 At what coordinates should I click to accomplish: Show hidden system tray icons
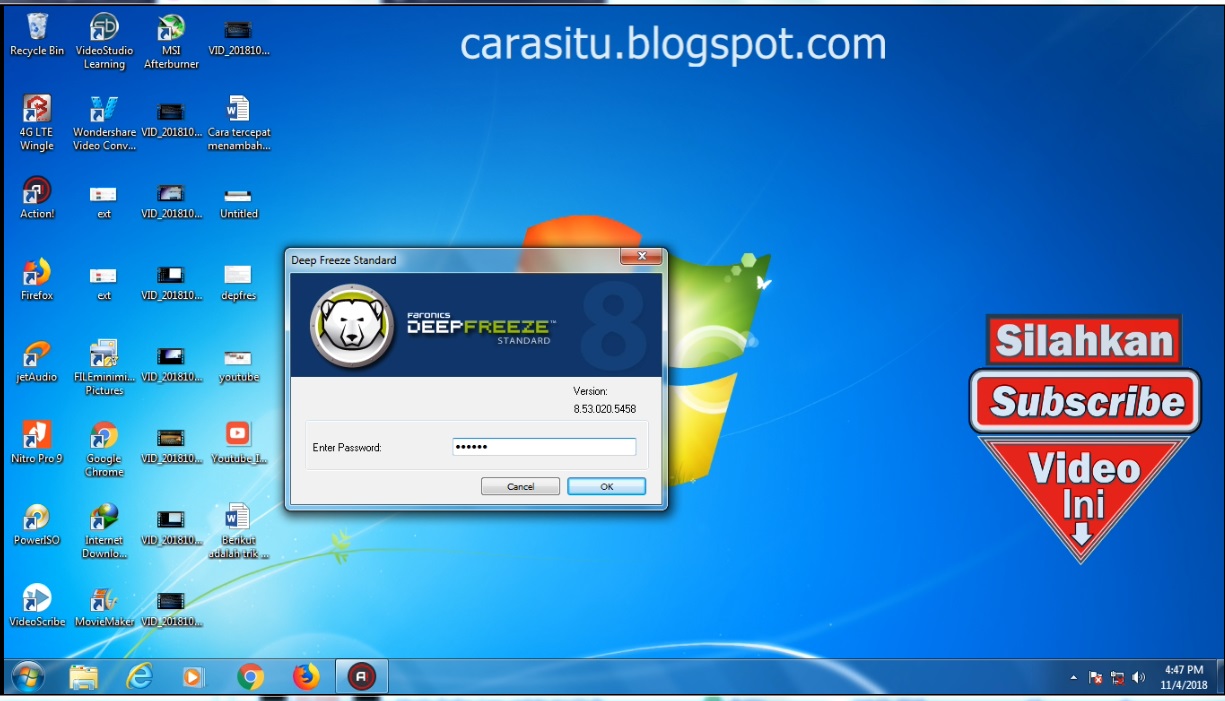(1074, 678)
